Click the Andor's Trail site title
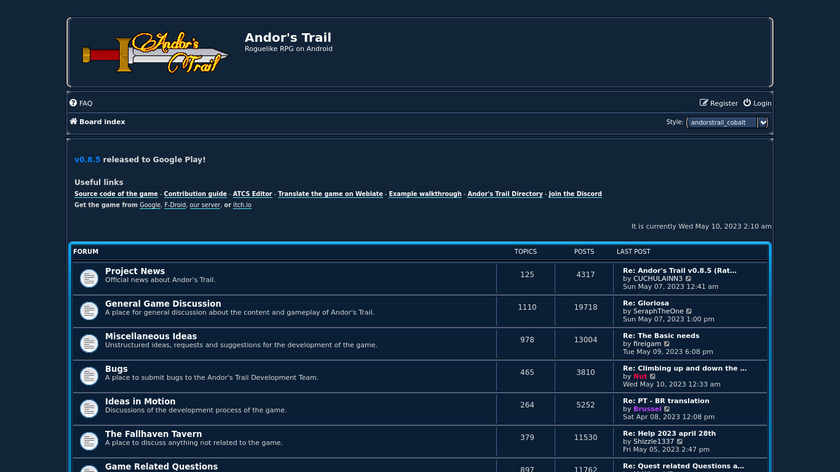 (288, 38)
